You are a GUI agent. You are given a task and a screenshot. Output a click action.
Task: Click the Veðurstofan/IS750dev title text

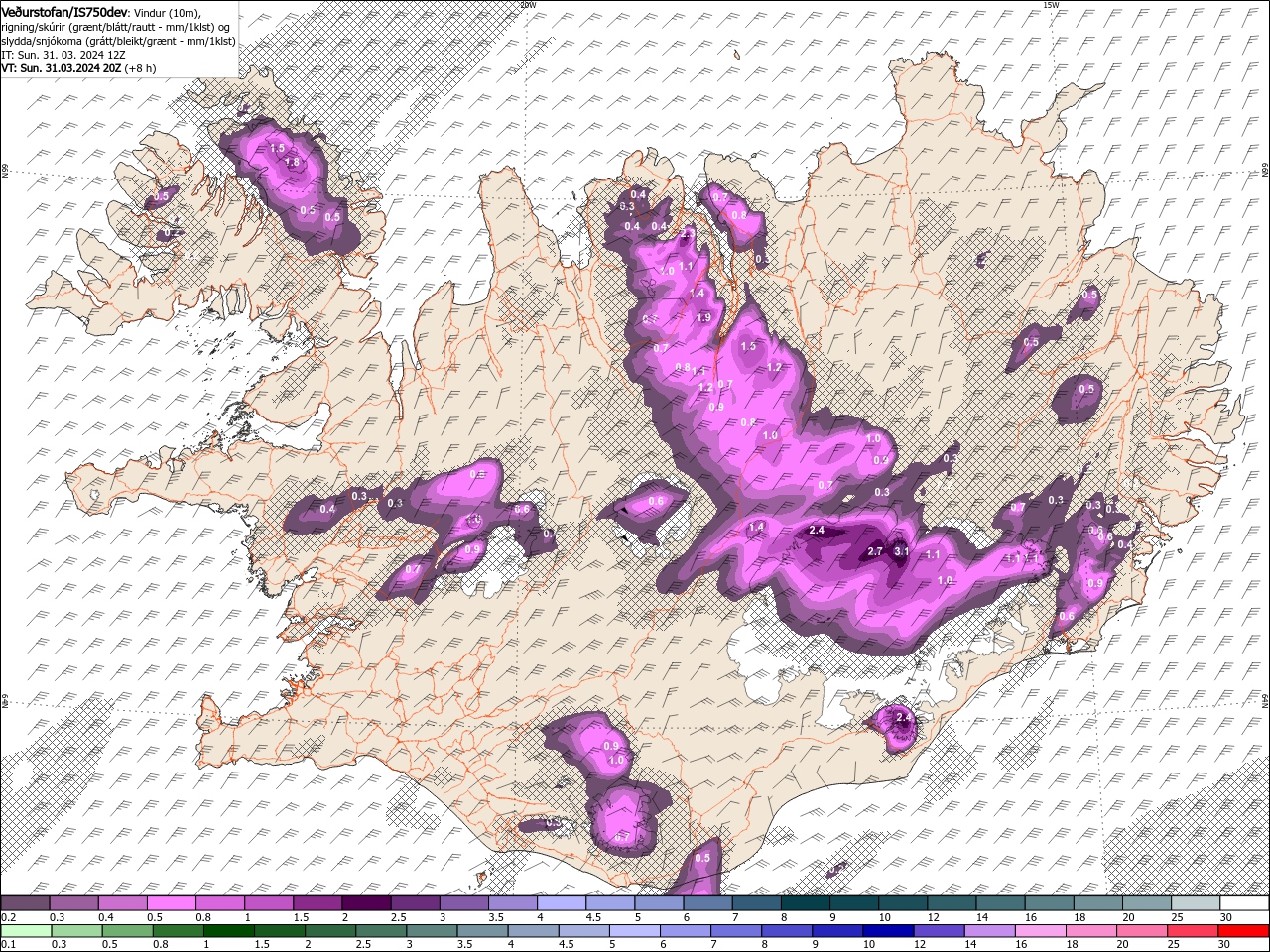pos(64,11)
